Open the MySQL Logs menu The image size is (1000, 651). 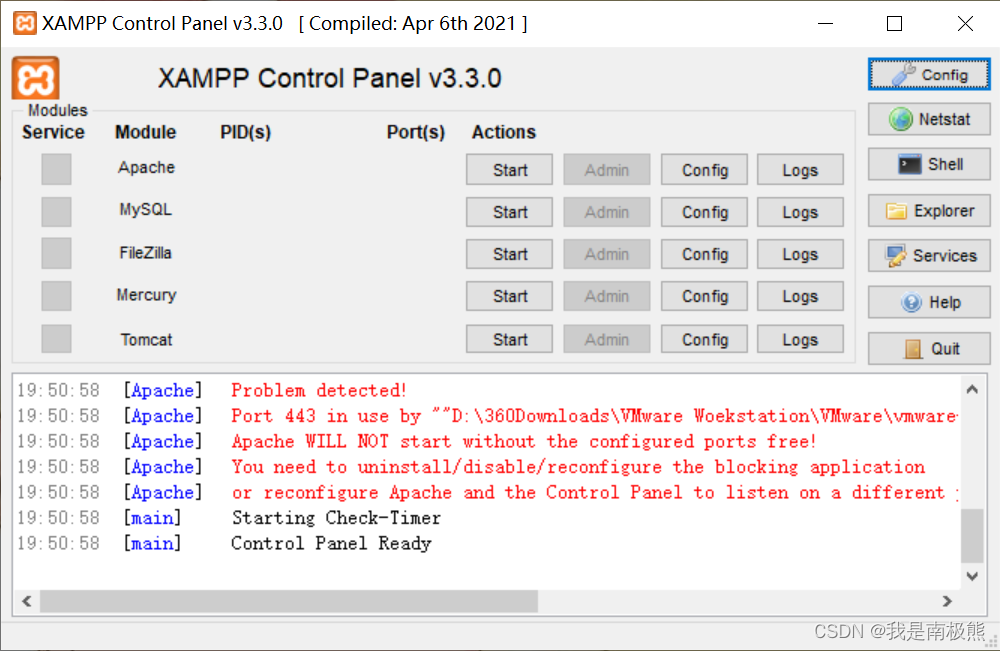coord(800,212)
